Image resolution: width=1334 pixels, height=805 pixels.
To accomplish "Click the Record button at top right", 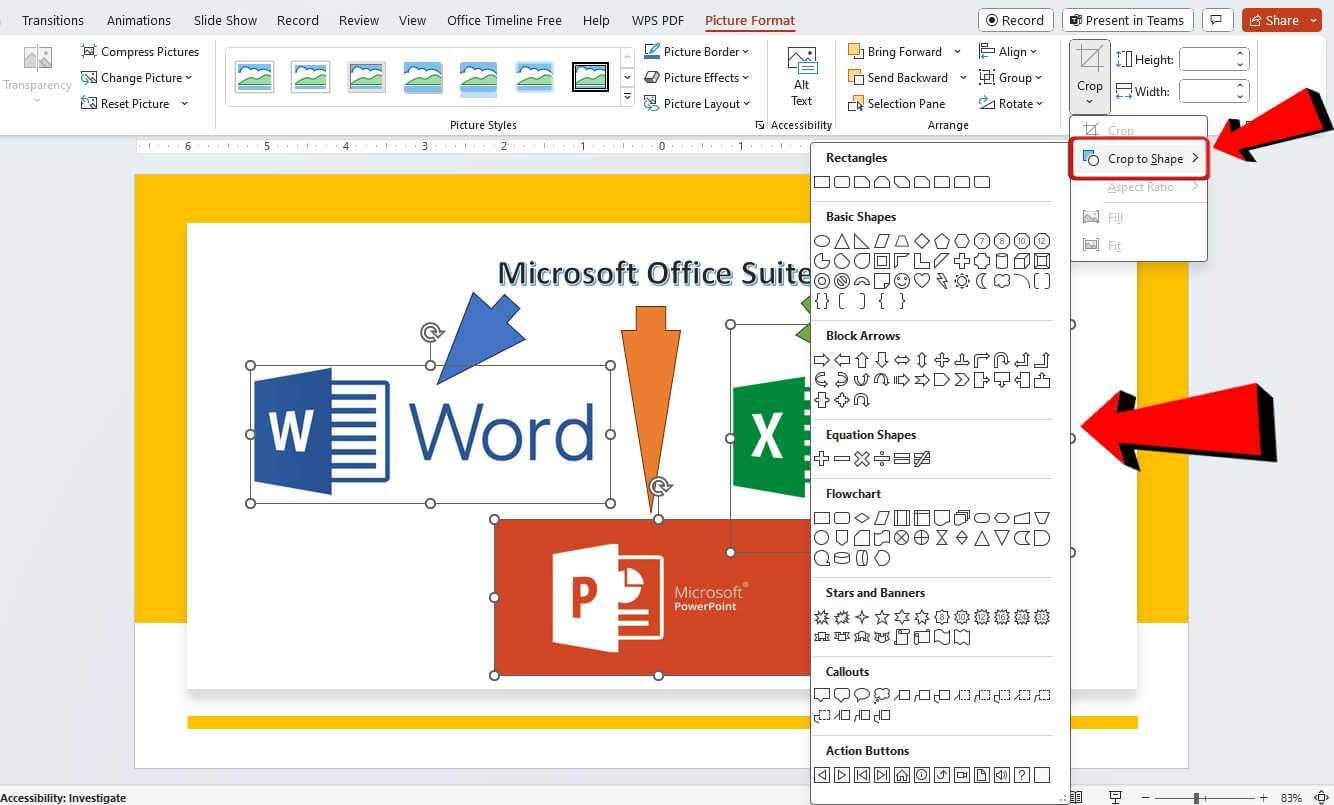I will coord(1015,20).
